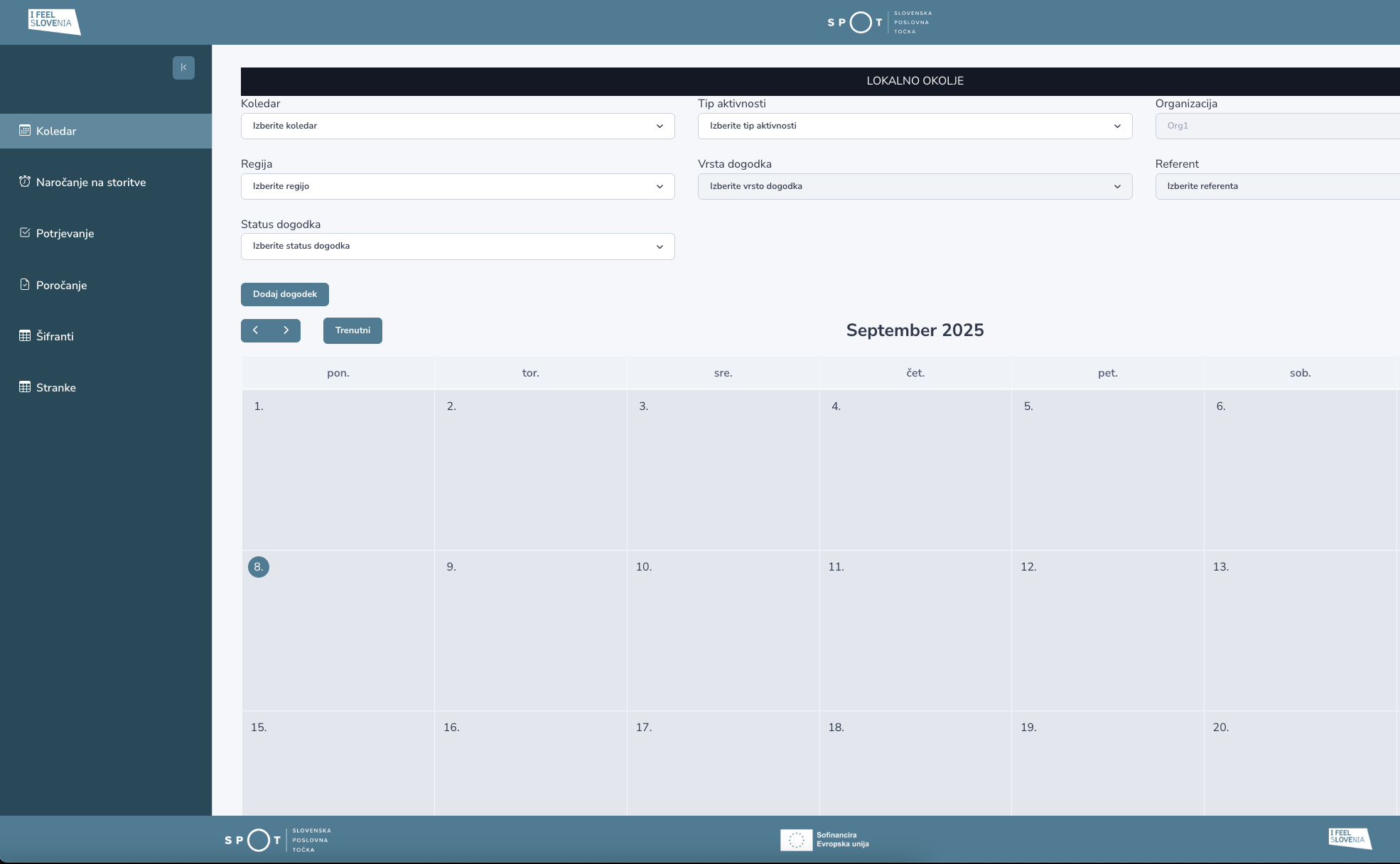Expand the Izberite tip aktivnosti dropdown

coord(915,126)
